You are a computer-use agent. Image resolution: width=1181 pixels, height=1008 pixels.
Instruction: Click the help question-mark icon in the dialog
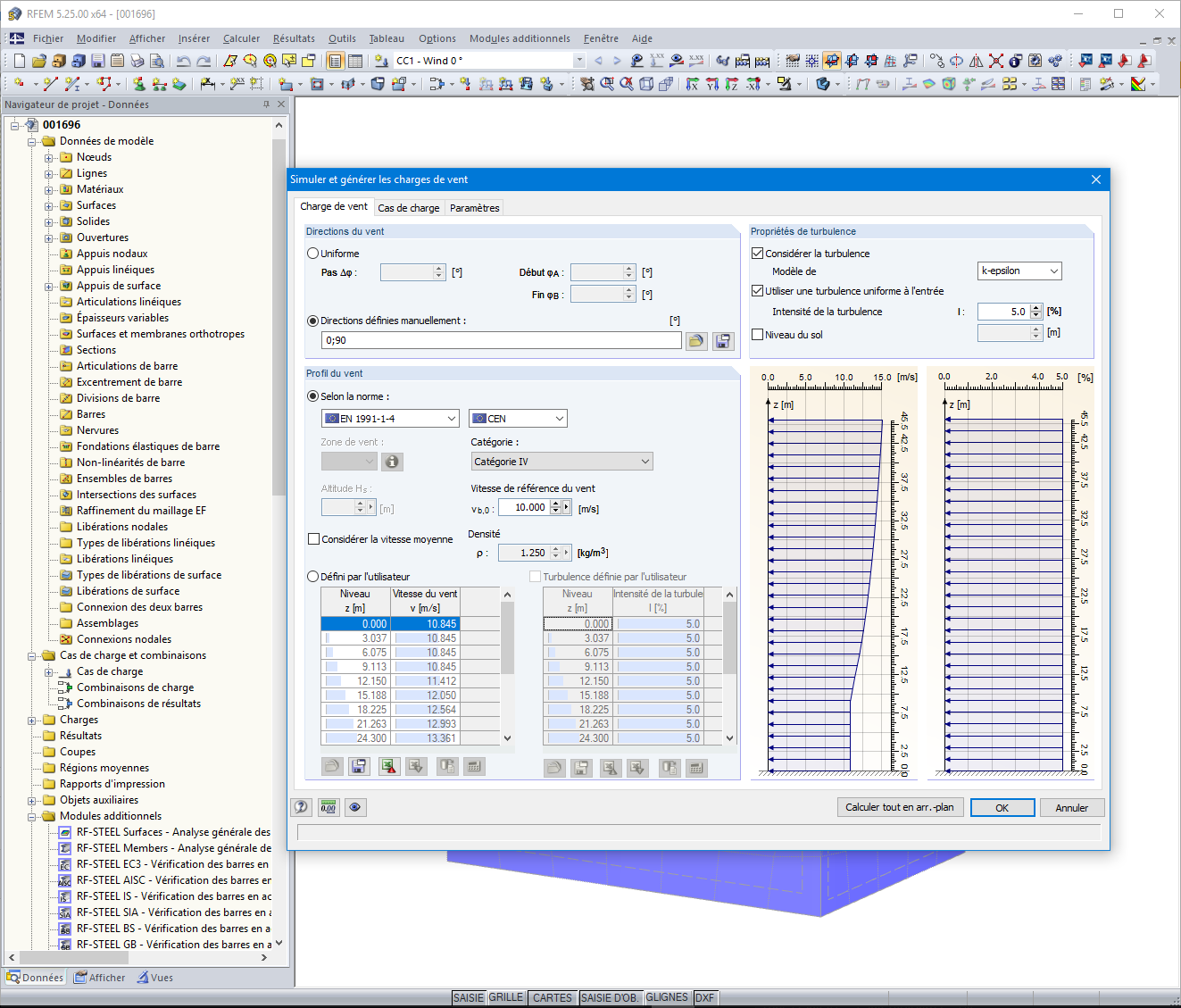click(301, 807)
